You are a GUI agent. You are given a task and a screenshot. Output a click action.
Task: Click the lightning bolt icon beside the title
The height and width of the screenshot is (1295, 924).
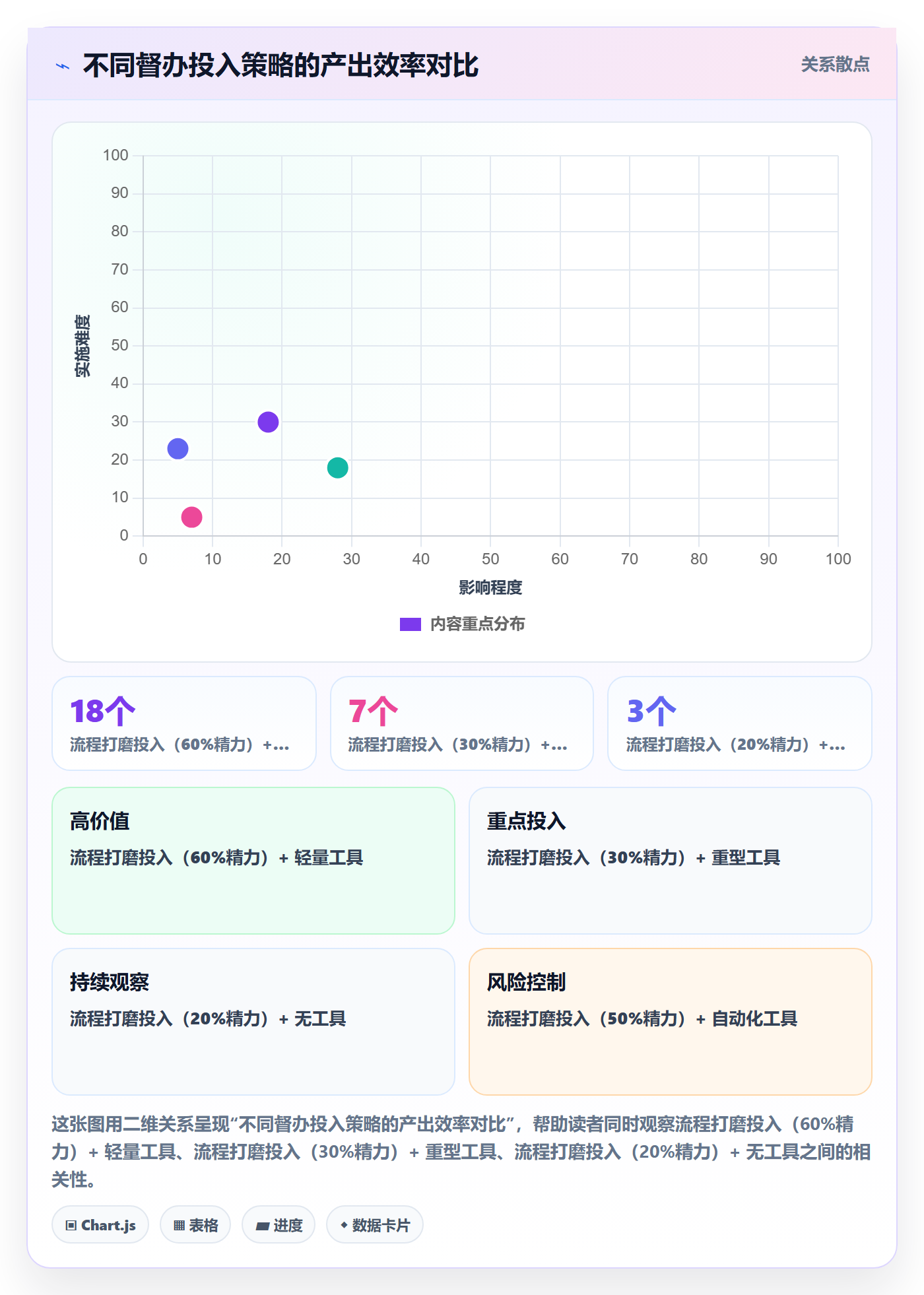63,66
